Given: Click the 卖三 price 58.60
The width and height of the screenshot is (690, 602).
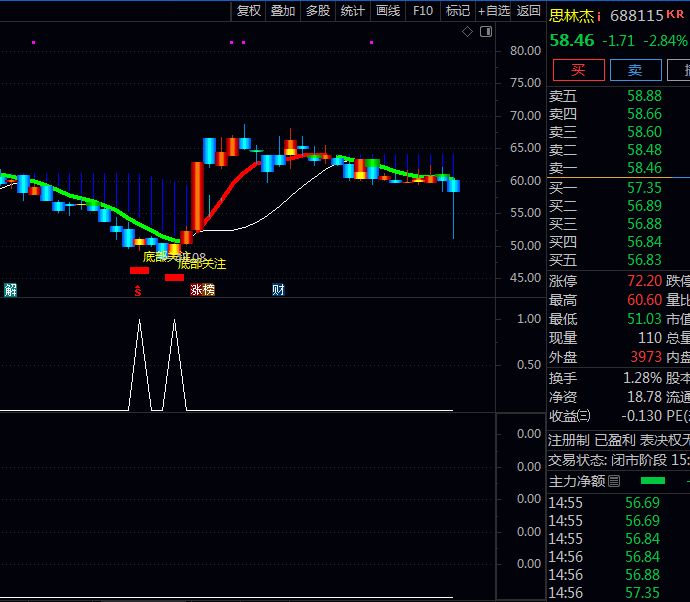Looking at the screenshot, I should [x=644, y=132].
